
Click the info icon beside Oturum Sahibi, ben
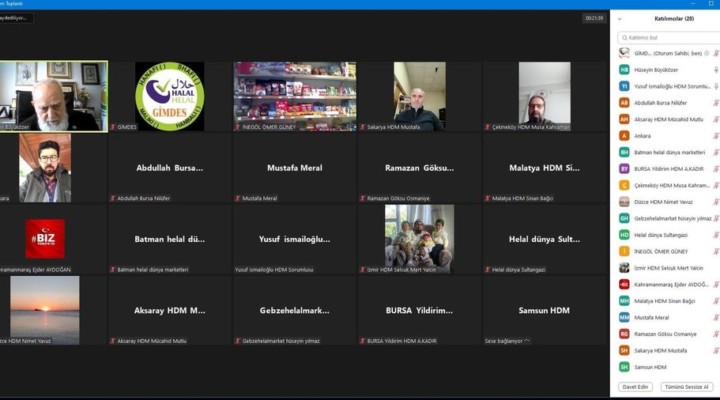[x=707, y=53]
